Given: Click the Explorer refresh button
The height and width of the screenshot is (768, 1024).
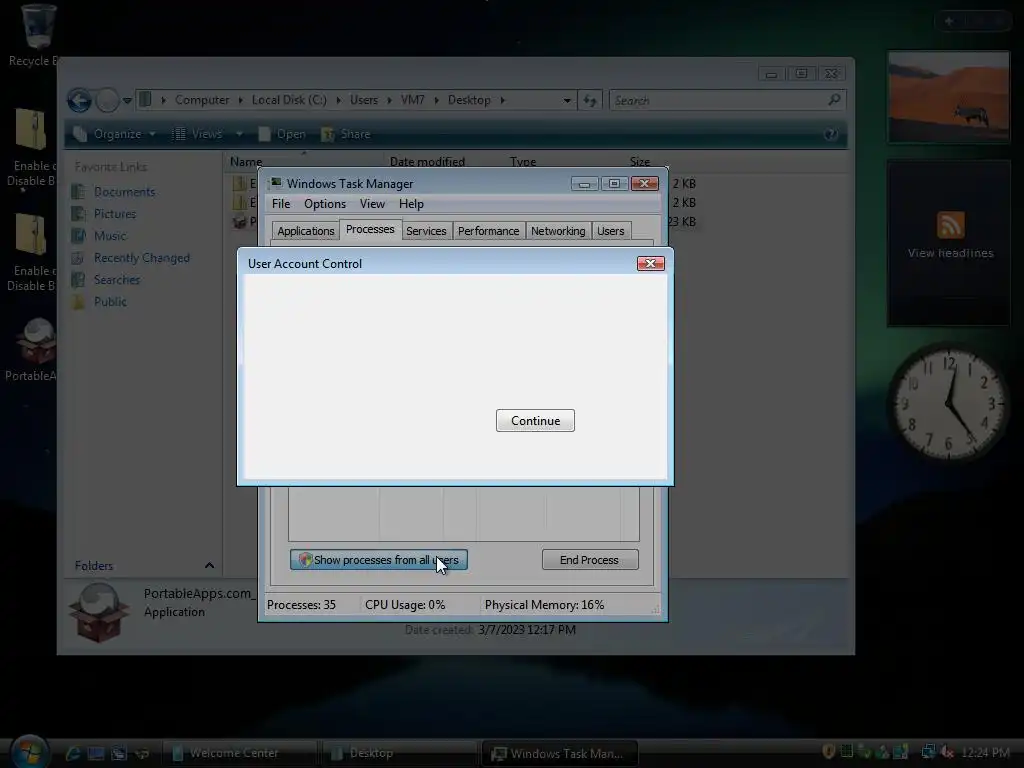Looking at the screenshot, I should pos(590,101).
